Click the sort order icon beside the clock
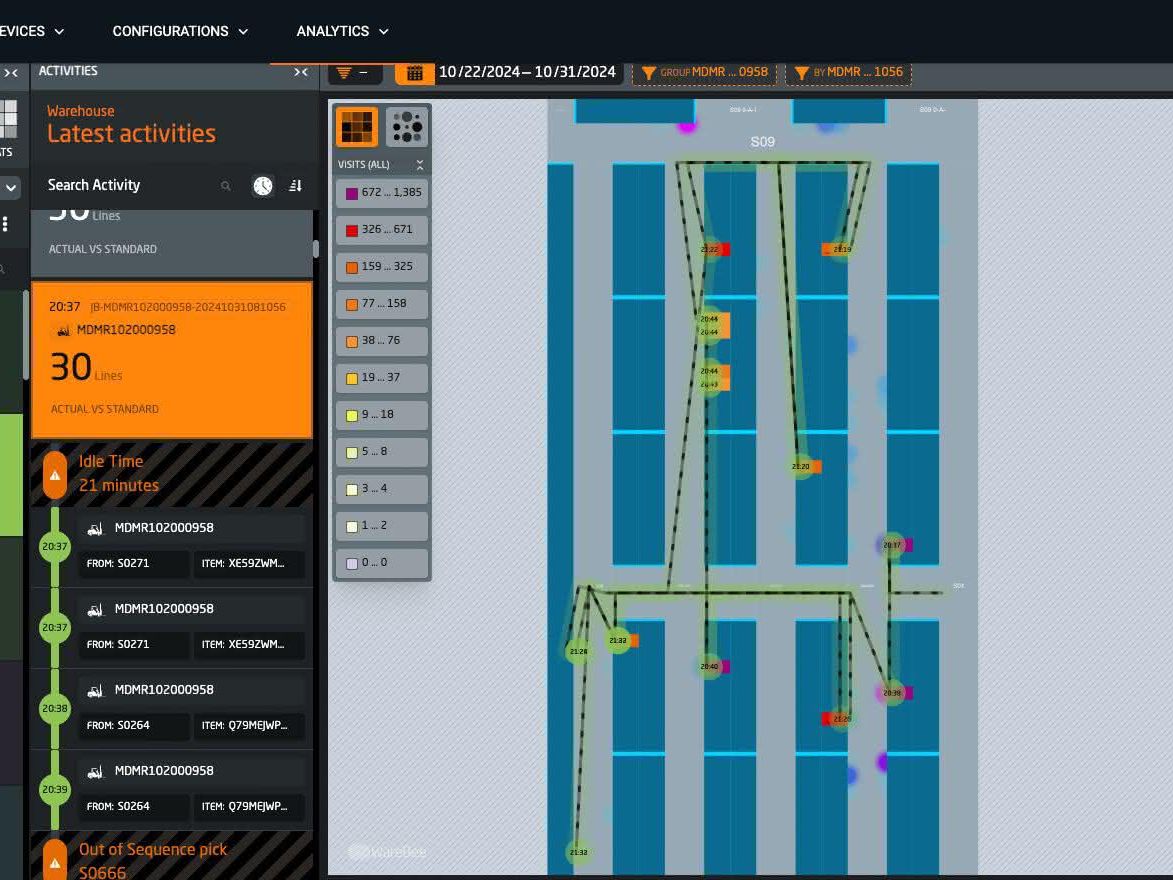This screenshot has width=1173, height=880. point(295,186)
